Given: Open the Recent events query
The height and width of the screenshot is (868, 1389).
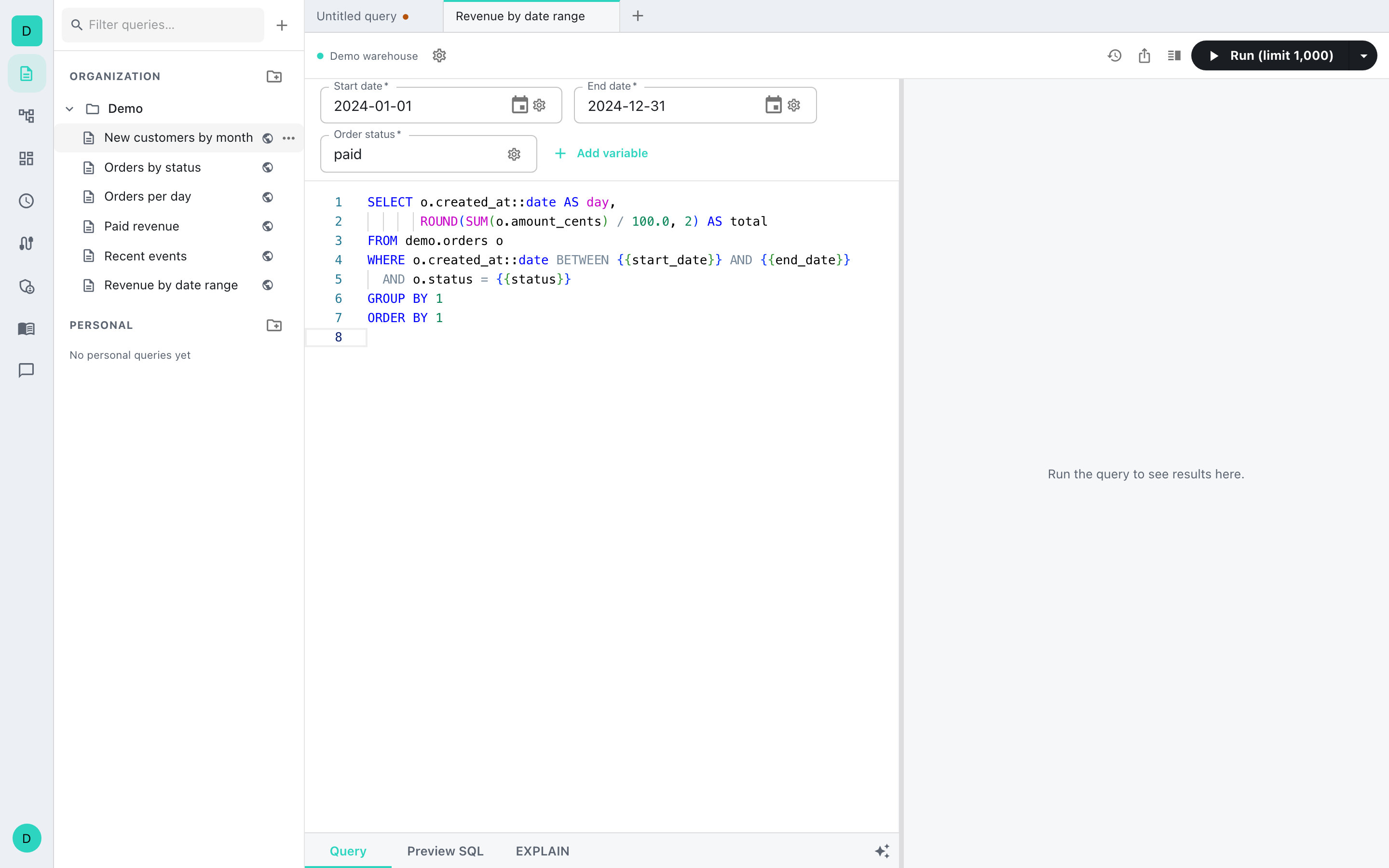Looking at the screenshot, I should pos(178,256).
